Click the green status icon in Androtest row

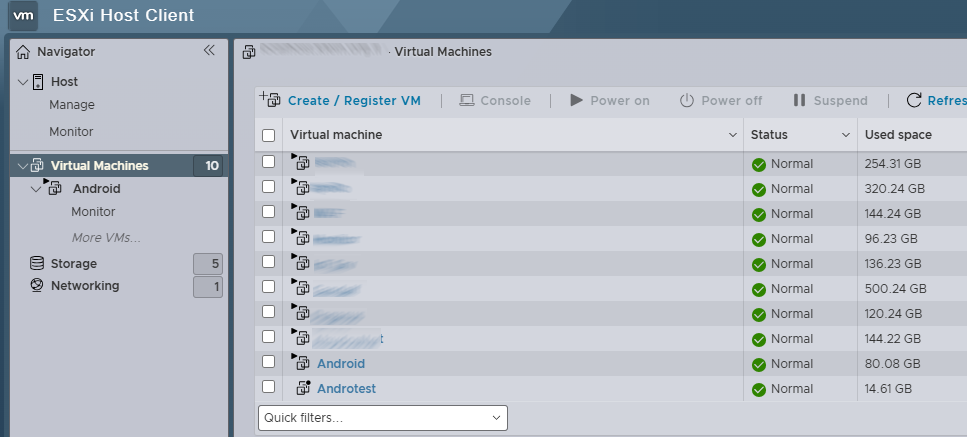pyautogui.click(x=759, y=390)
